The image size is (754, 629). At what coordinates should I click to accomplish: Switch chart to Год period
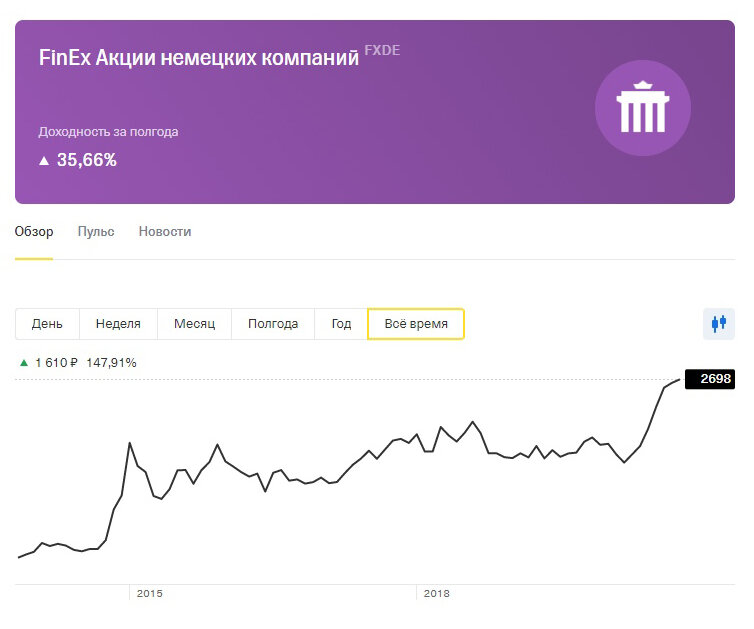click(x=341, y=324)
